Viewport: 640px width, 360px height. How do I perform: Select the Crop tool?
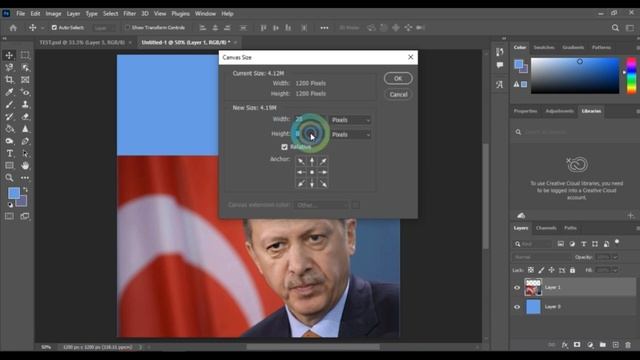point(9,80)
